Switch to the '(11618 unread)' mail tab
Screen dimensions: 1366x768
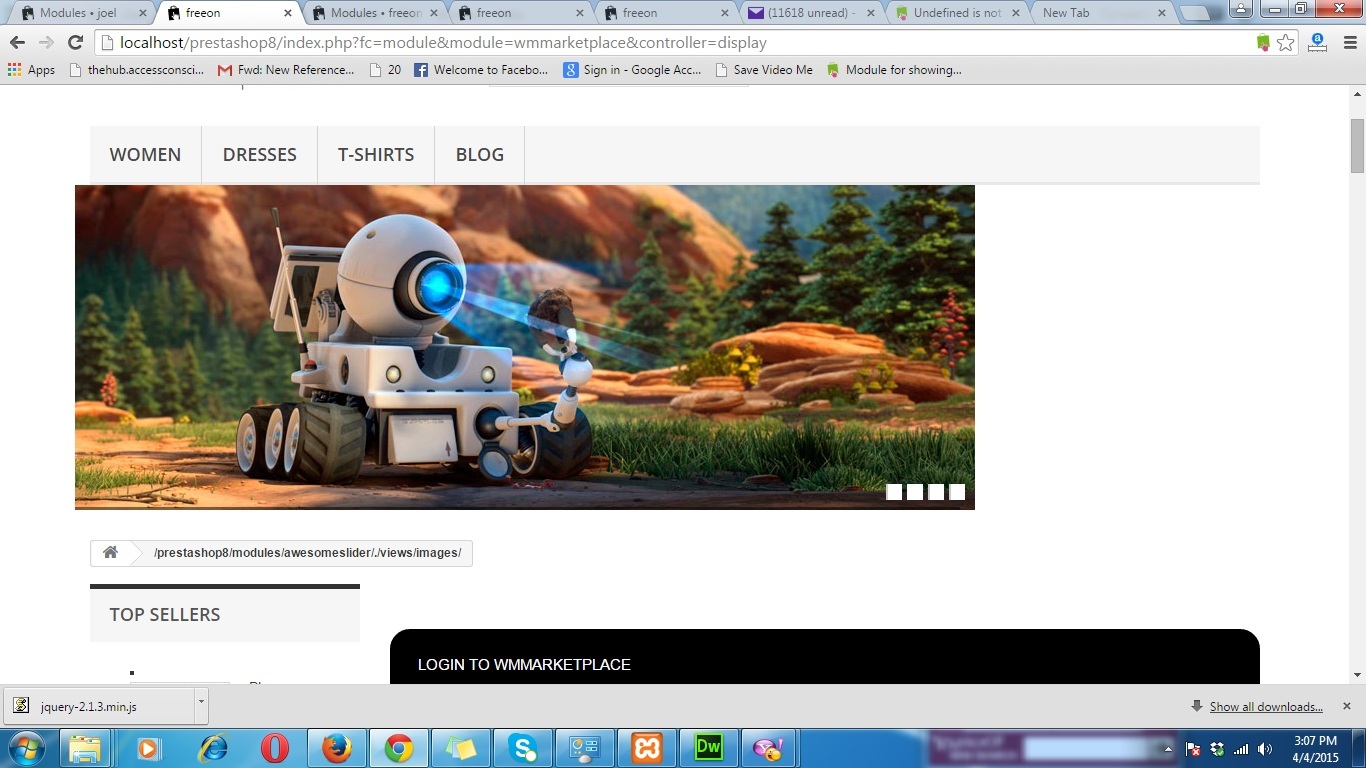810,13
